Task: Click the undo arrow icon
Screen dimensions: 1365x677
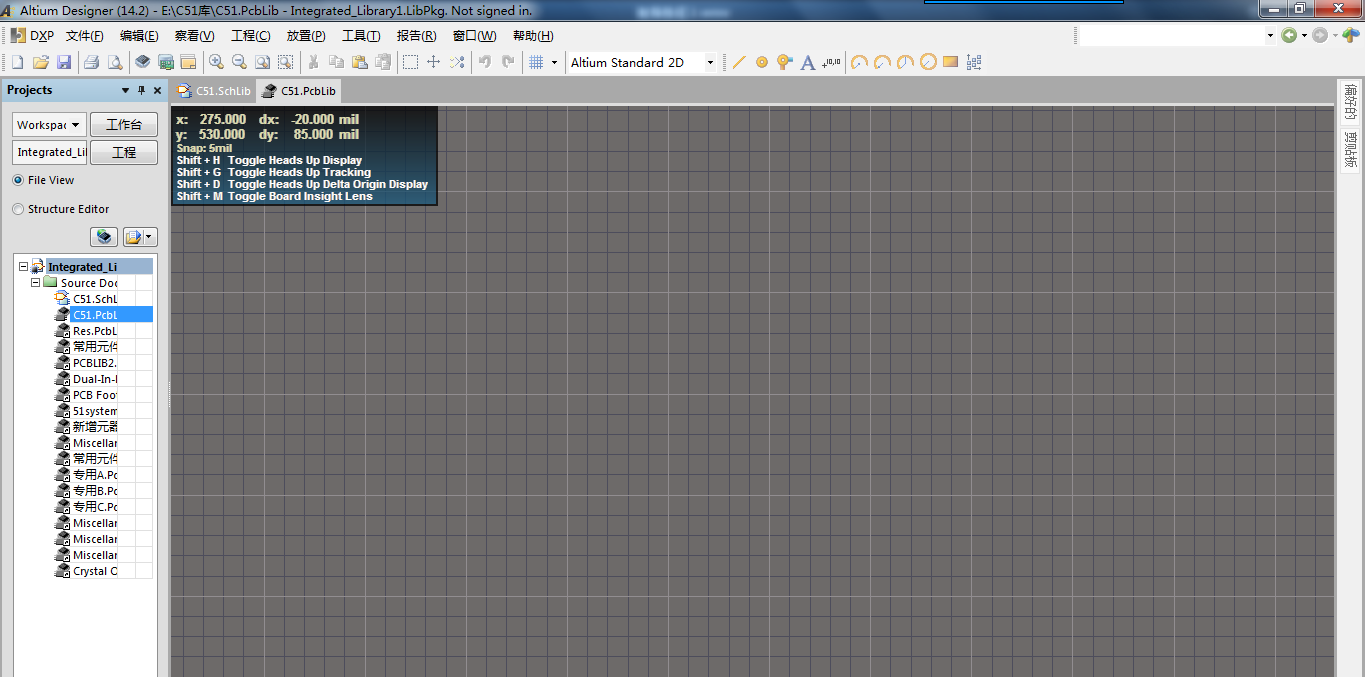Action: 484,62
